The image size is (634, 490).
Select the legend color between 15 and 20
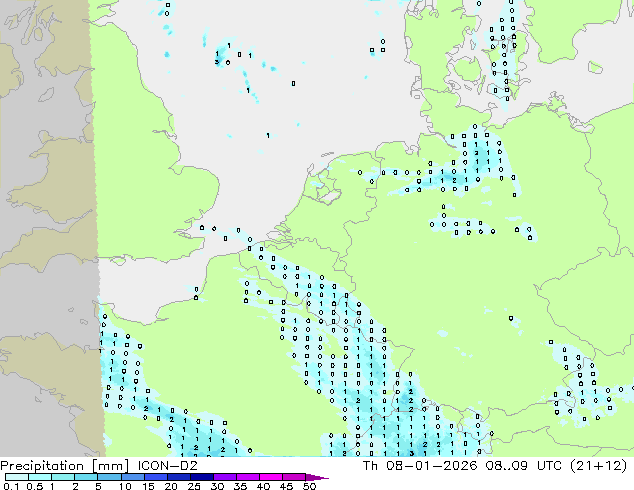click(156, 477)
